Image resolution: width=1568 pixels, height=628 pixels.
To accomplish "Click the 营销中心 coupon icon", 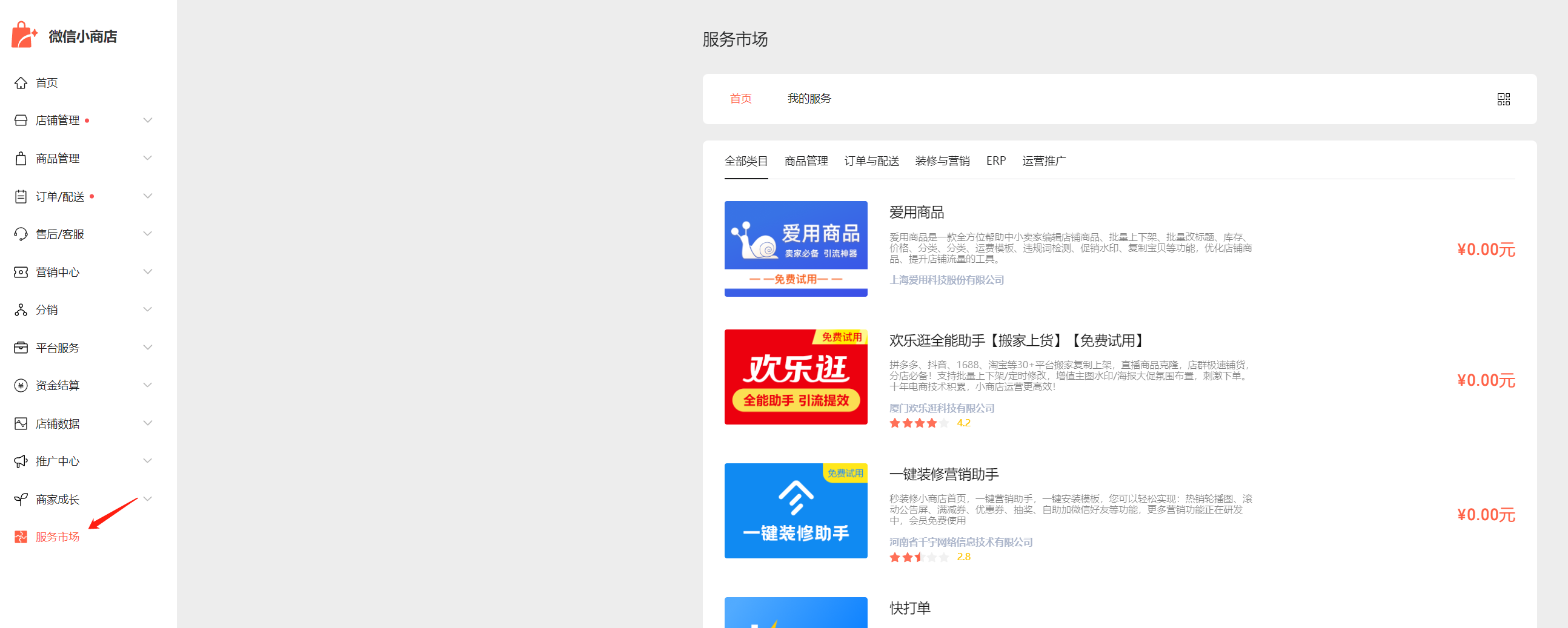I will coord(21,272).
